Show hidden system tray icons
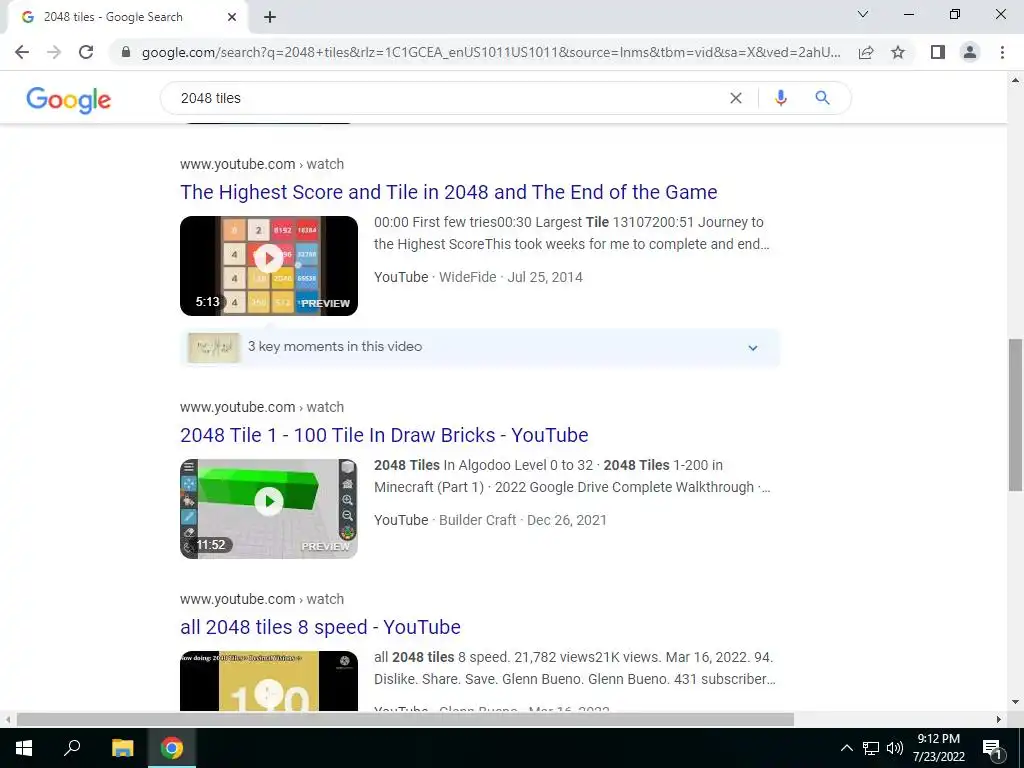The width and height of the screenshot is (1024, 768). [x=846, y=748]
